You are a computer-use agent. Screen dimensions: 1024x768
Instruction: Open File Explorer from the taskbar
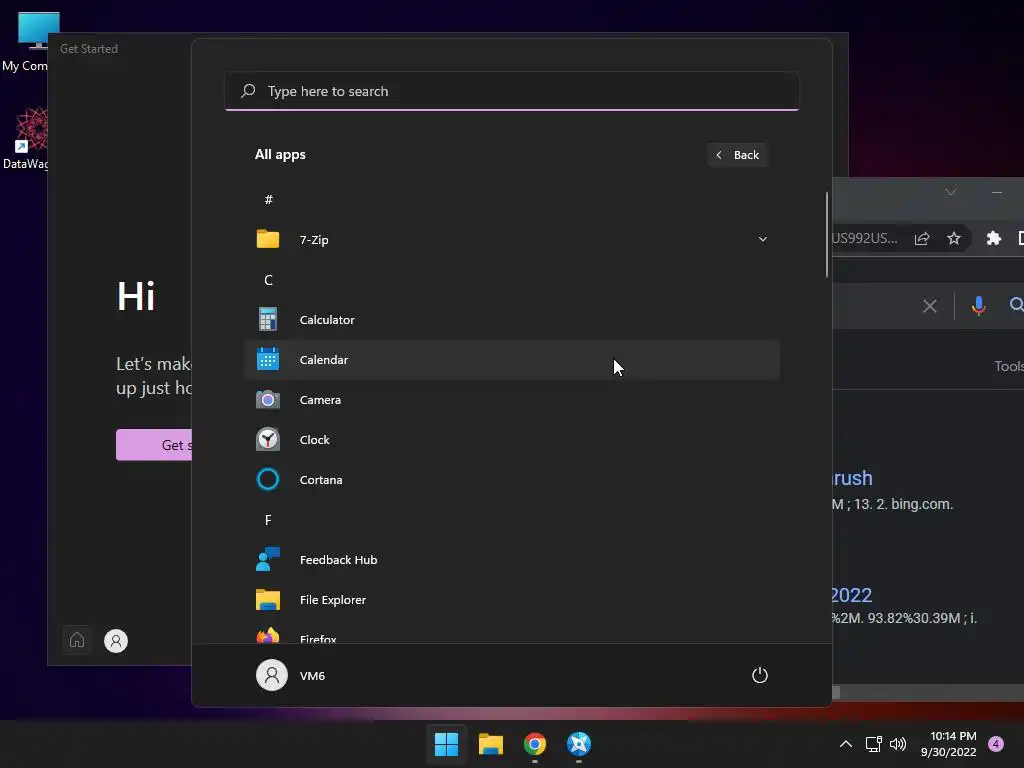[490, 744]
